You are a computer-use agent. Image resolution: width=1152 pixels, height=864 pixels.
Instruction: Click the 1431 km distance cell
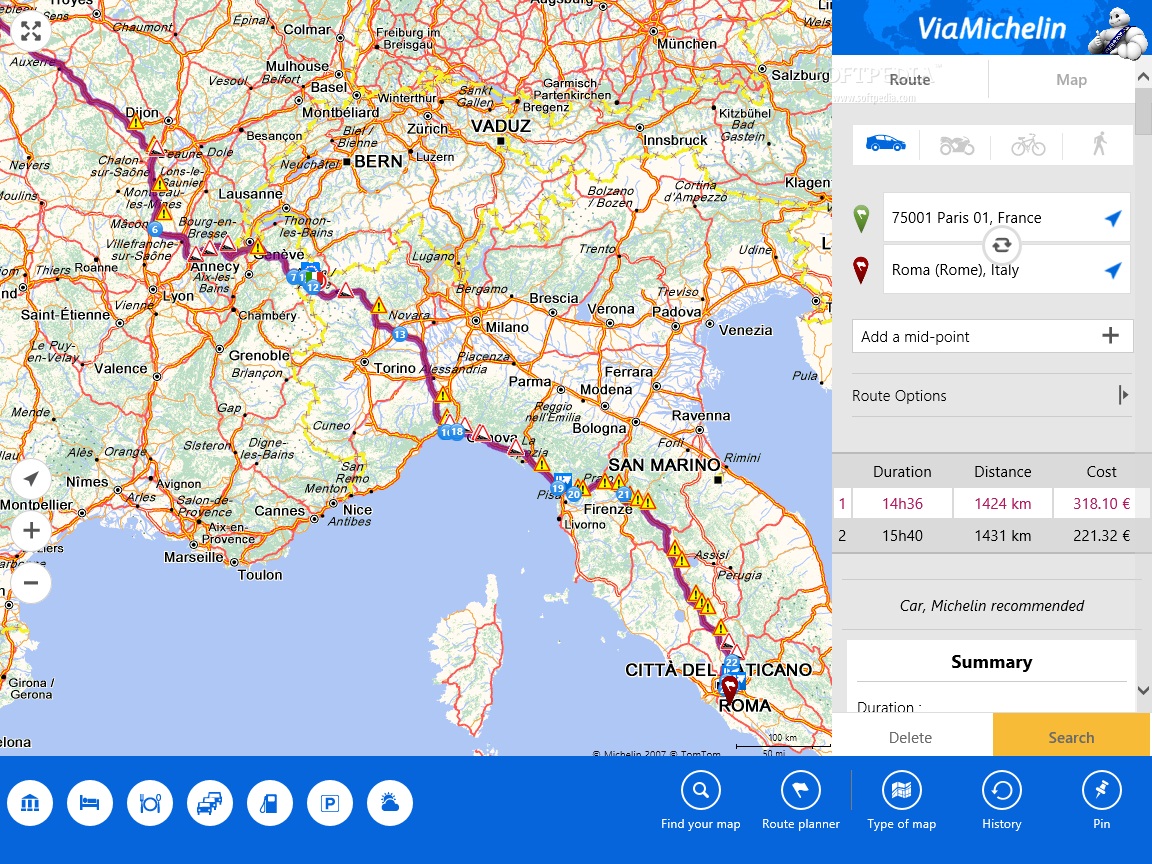click(1002, 536)
